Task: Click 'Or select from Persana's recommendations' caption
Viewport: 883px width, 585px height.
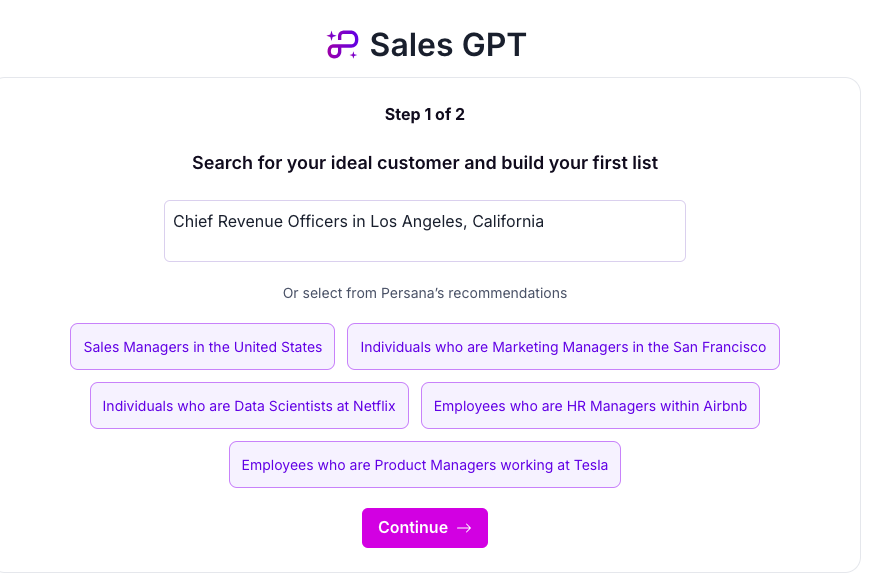Action: pyautogui.click(x=425, y=294)
